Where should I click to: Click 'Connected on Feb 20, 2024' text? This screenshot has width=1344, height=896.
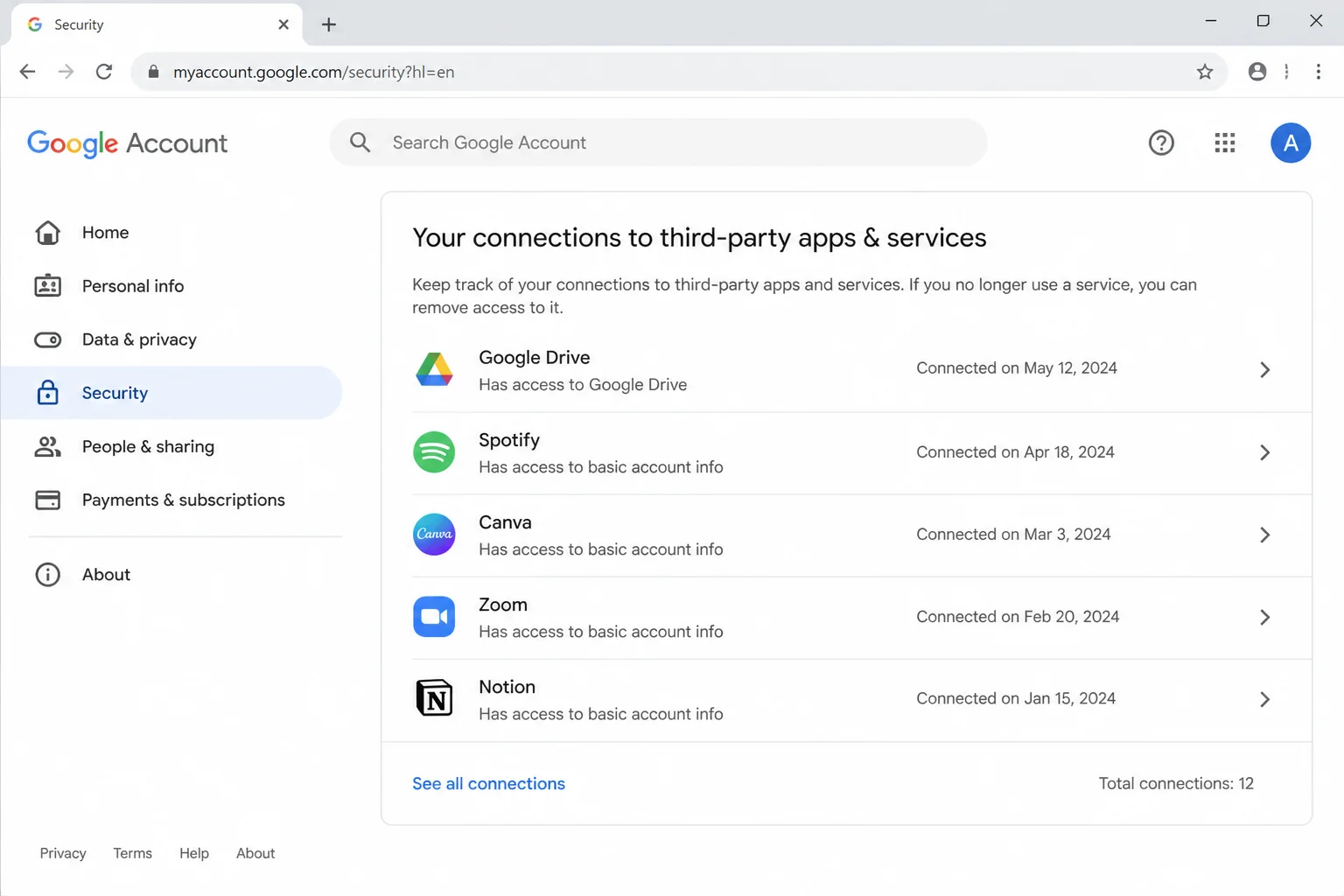coord(1018,617)
